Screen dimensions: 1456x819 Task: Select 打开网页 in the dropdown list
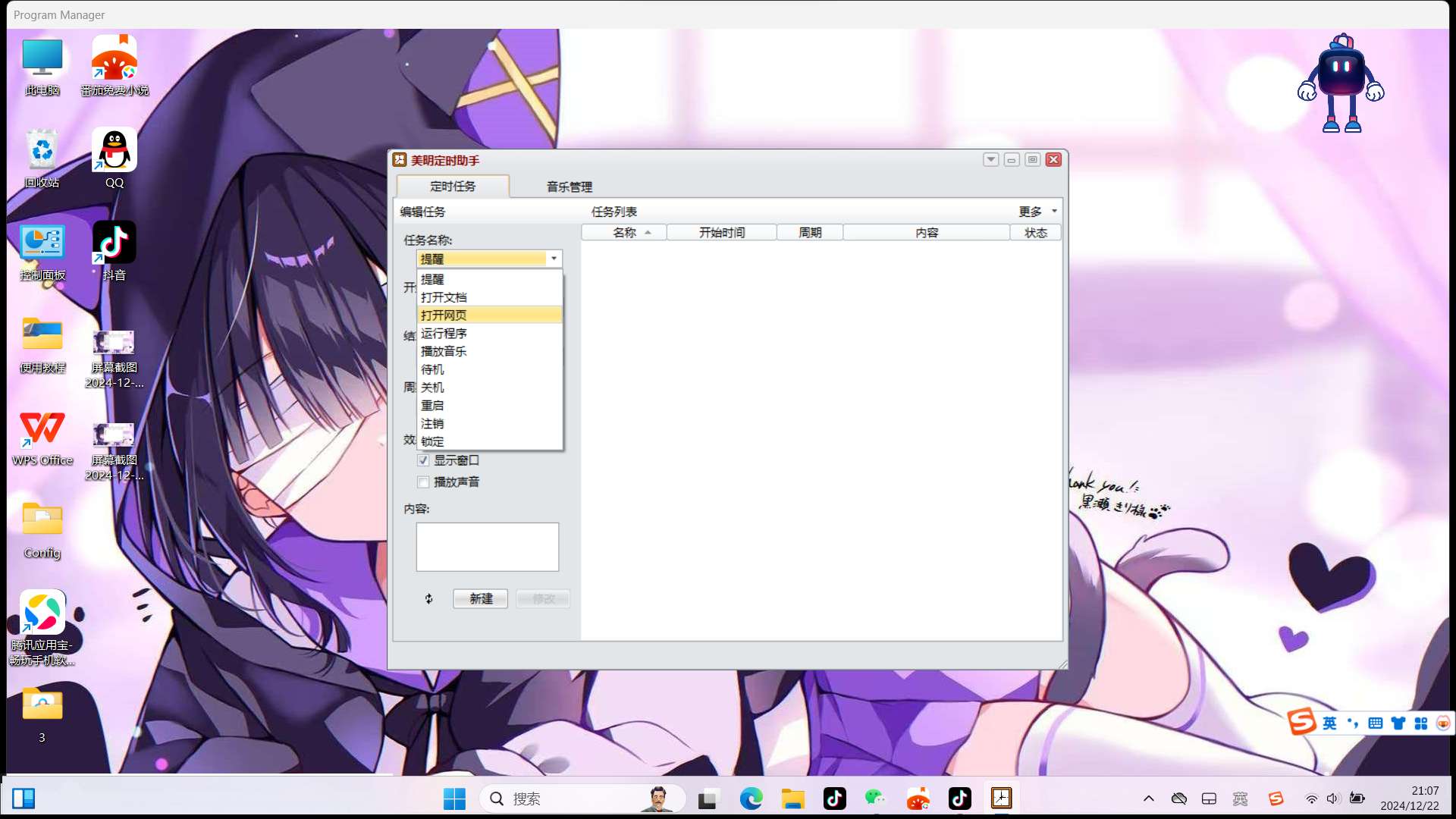click(490, 315)
